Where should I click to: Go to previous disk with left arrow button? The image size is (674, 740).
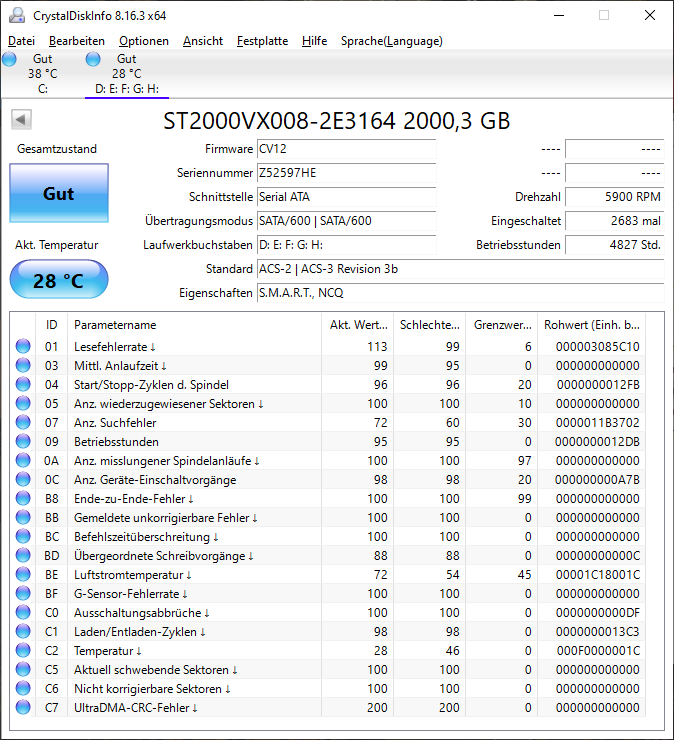[21, 119]
